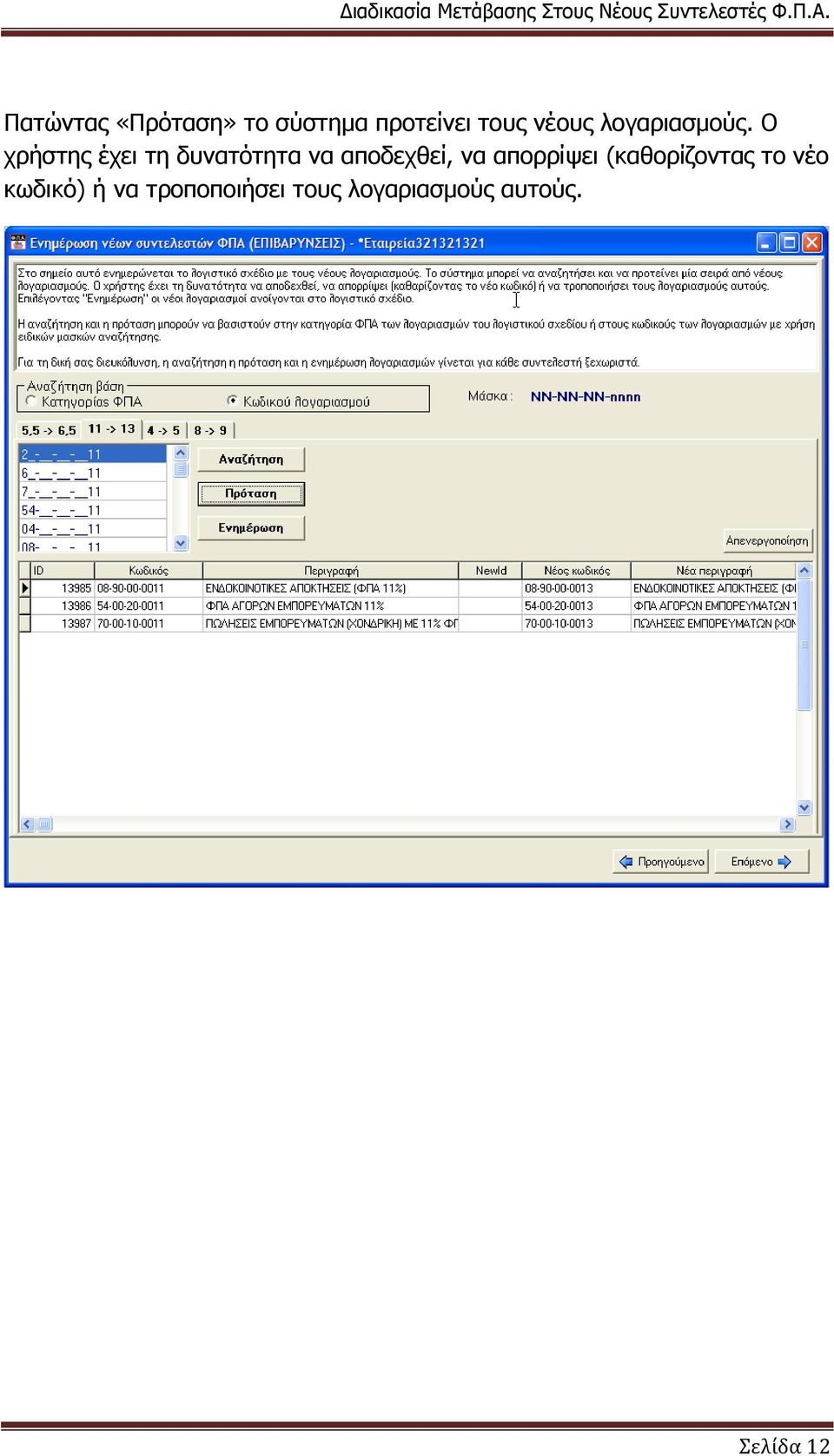Minimize the Ενημέρωση νέων συντελεστών ΦΠΑ window
The image size is (834, 1456).
pyautogui.click(x=766, y=242)
